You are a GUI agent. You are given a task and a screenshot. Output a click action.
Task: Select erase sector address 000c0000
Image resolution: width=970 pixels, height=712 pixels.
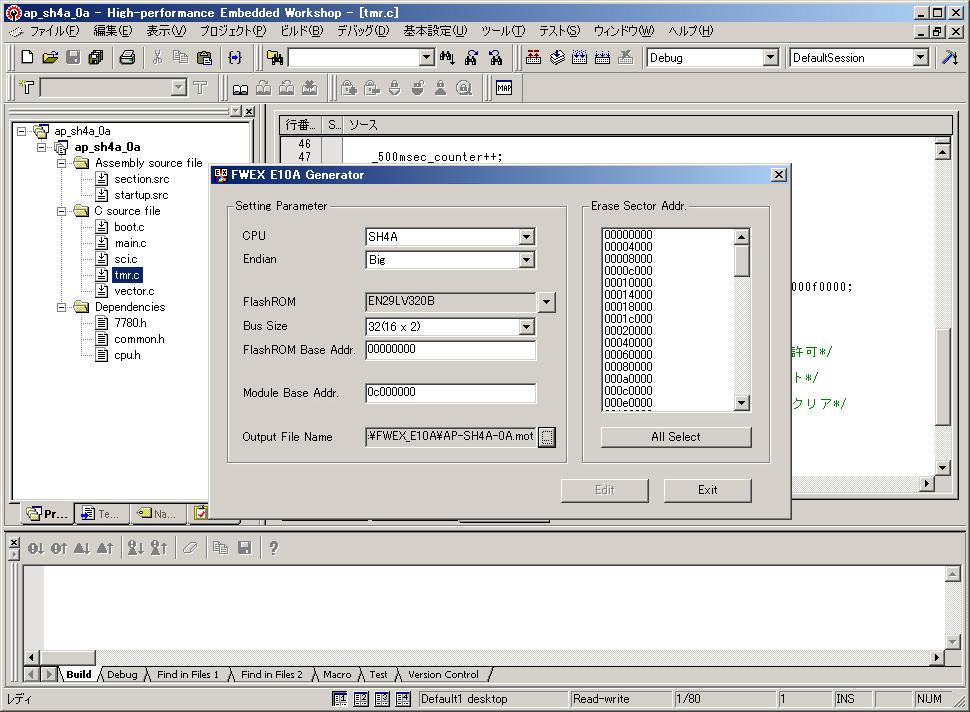pos(628,391)
